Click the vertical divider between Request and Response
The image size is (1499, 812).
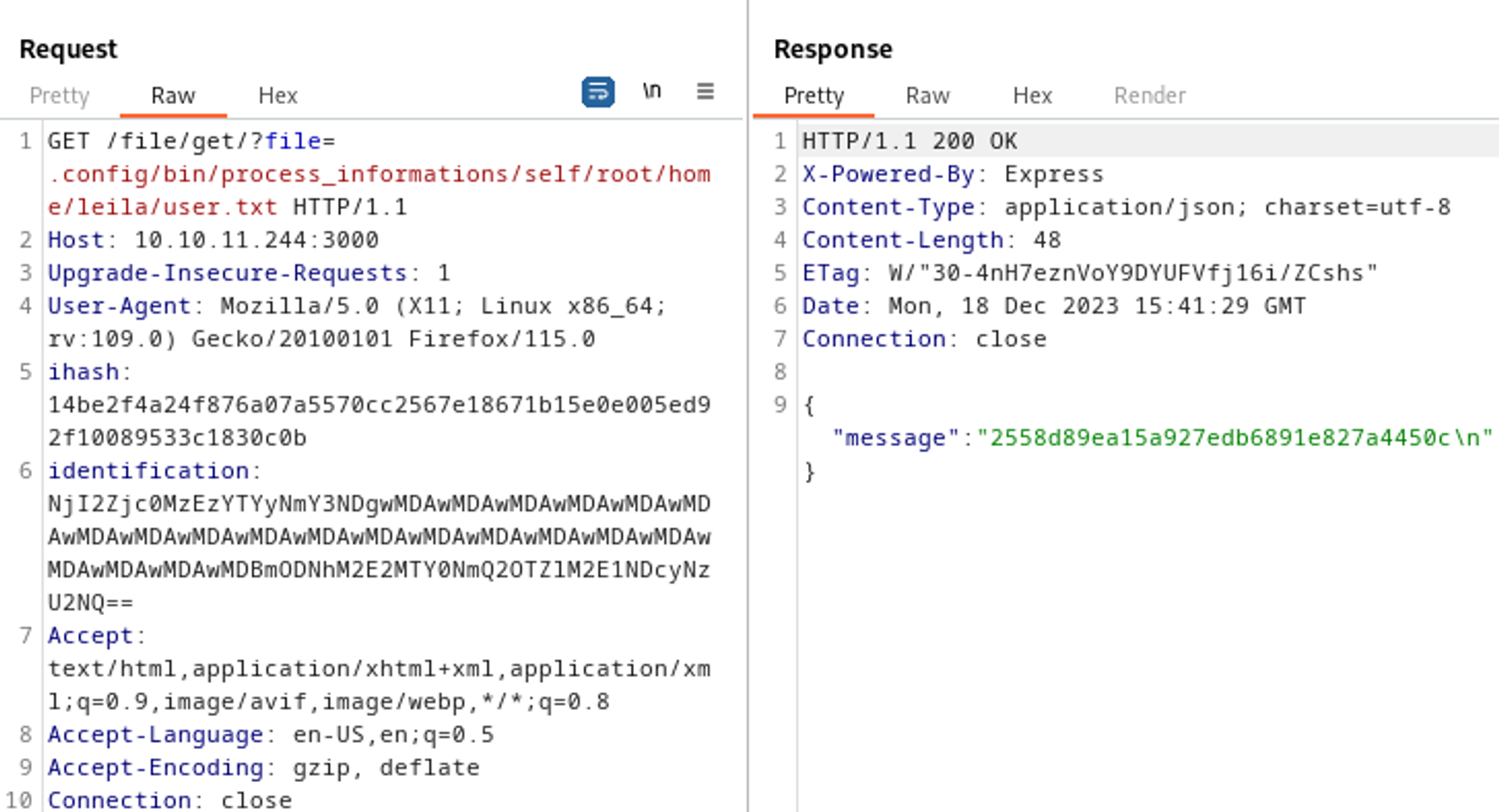[x=747, y=405]
